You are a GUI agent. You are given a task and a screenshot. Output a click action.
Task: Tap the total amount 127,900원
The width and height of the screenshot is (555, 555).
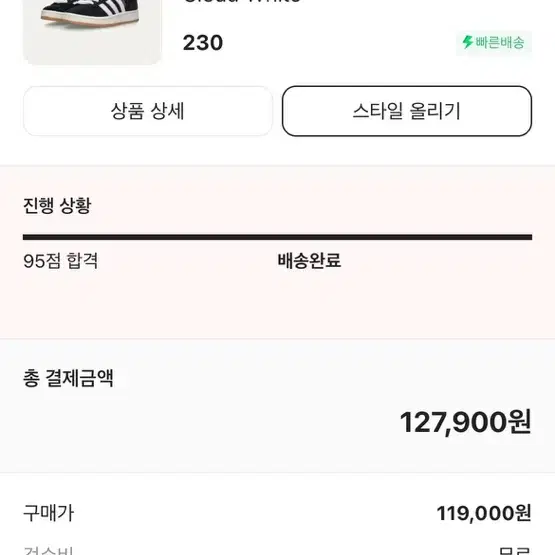[x=465, y=422]
